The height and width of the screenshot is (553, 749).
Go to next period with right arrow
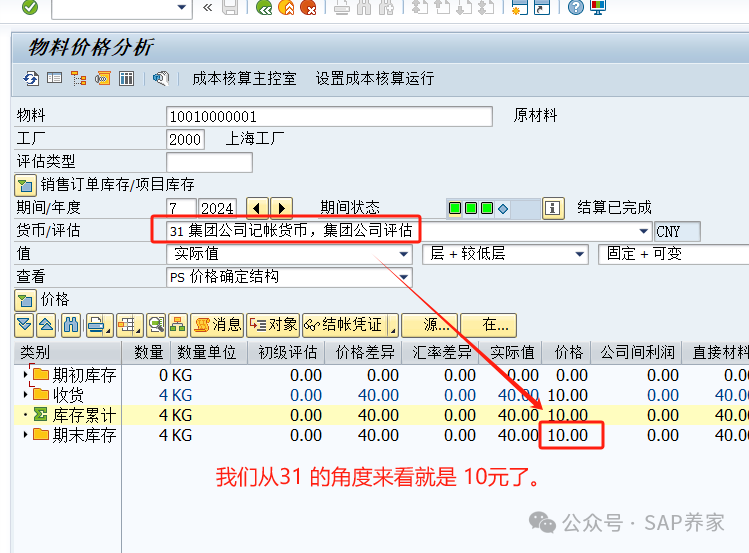click(x=281, y=208)
